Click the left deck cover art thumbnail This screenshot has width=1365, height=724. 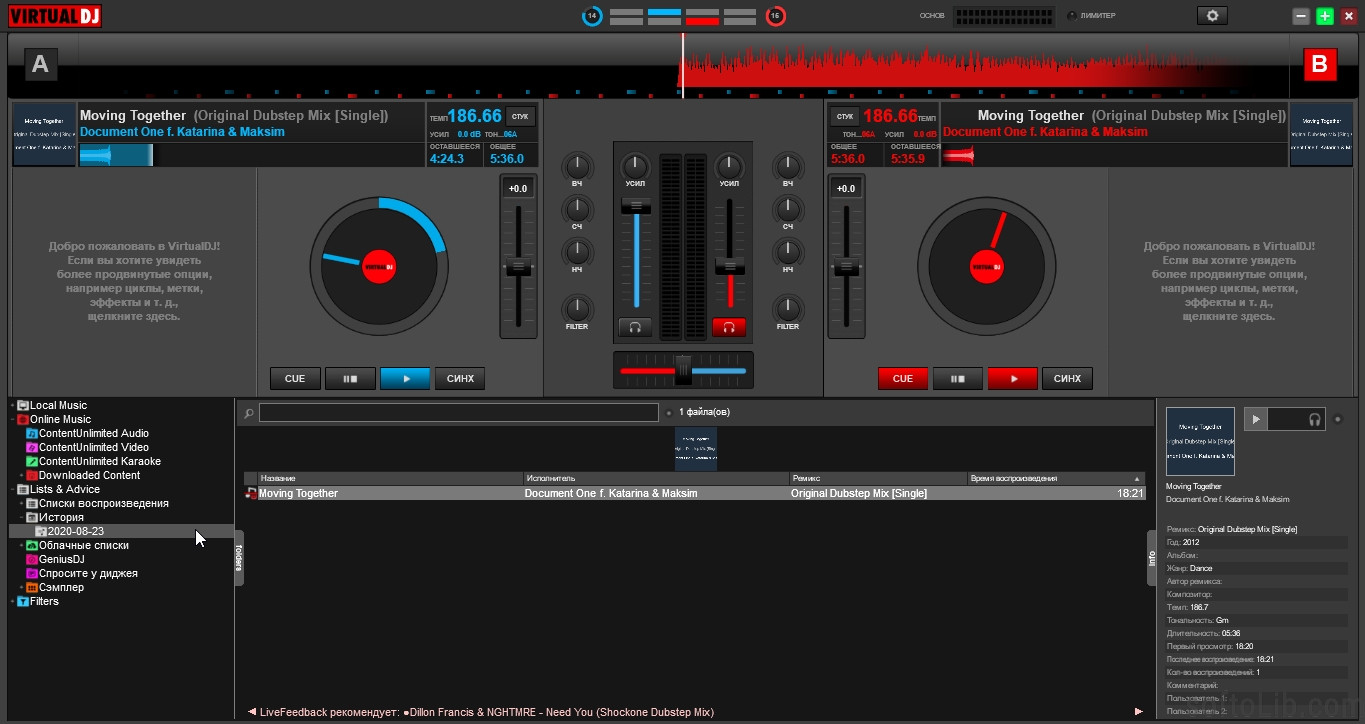(x=44, y=134)
